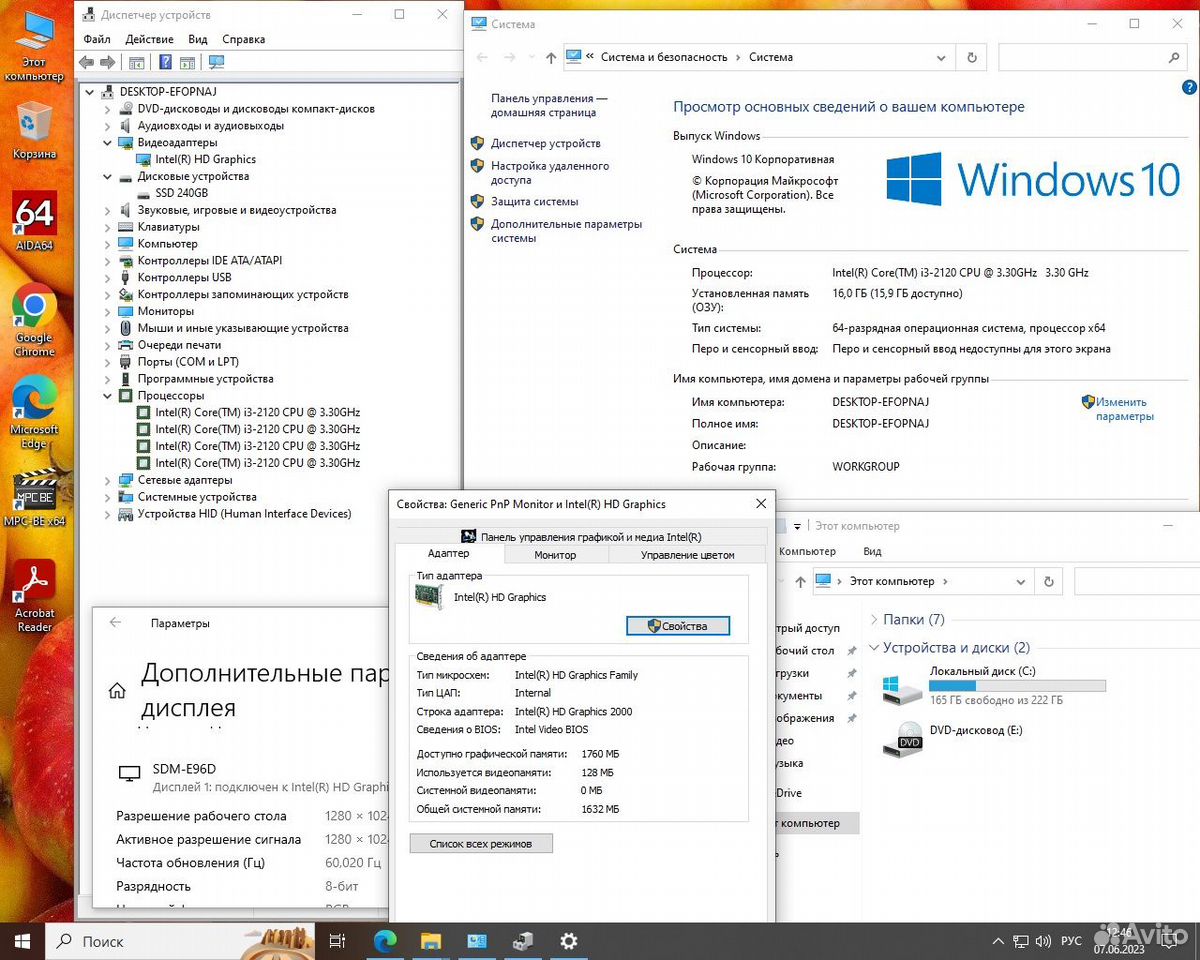Image resolution: width=1200 pixels, height=960 pixels.
Task: Collapse the Папки (7) group
Action: [x=874, y=620]
